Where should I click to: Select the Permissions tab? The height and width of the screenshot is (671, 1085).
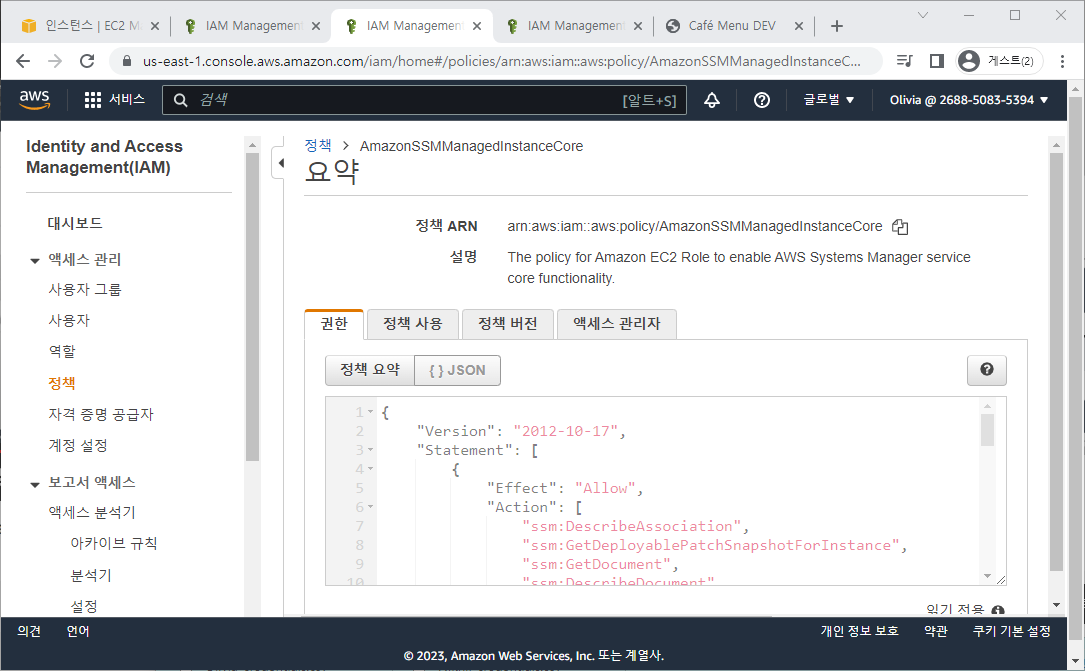coord(334,323)
